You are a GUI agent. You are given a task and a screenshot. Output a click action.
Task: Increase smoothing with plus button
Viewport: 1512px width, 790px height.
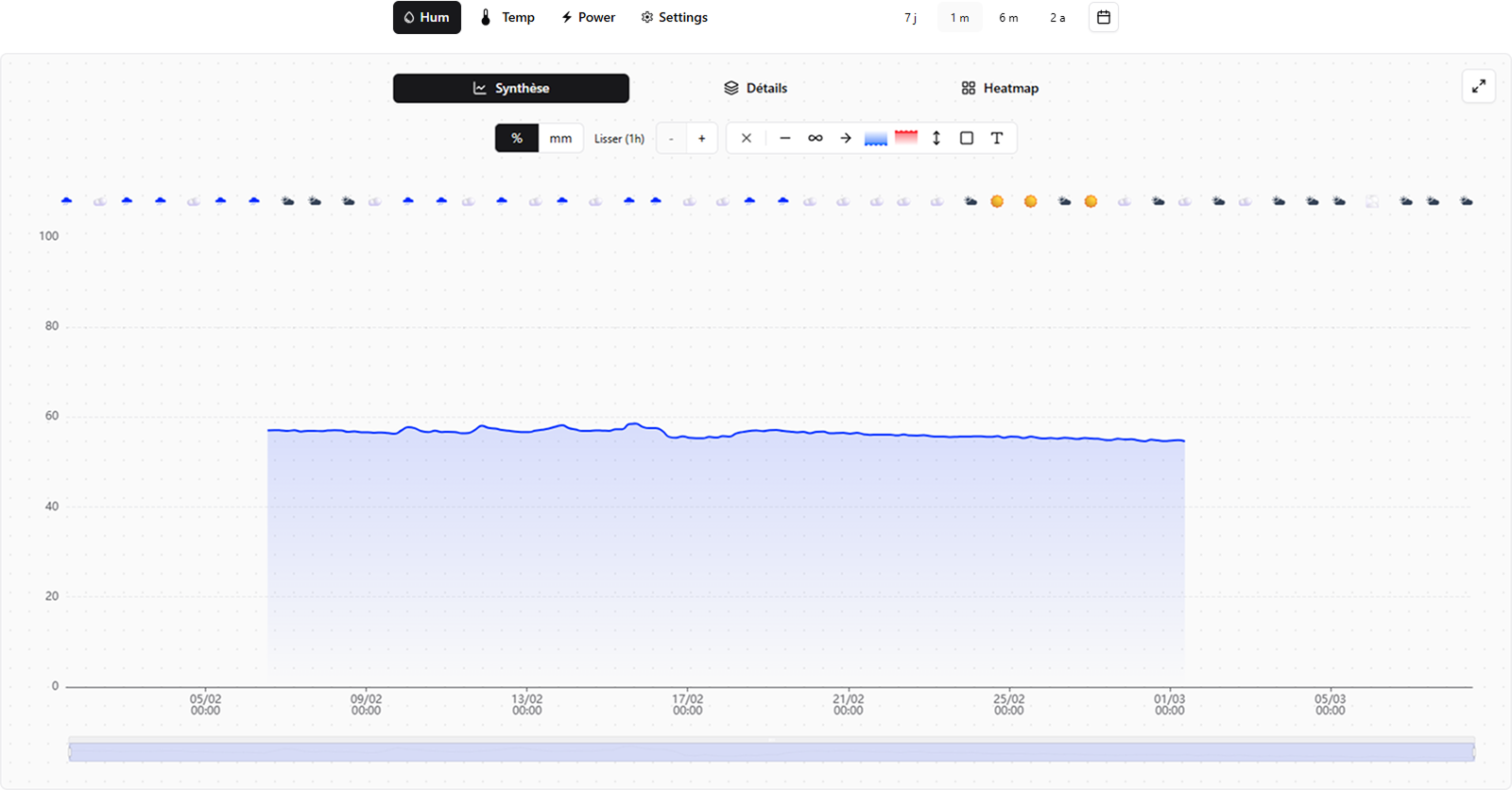point(701,138)
